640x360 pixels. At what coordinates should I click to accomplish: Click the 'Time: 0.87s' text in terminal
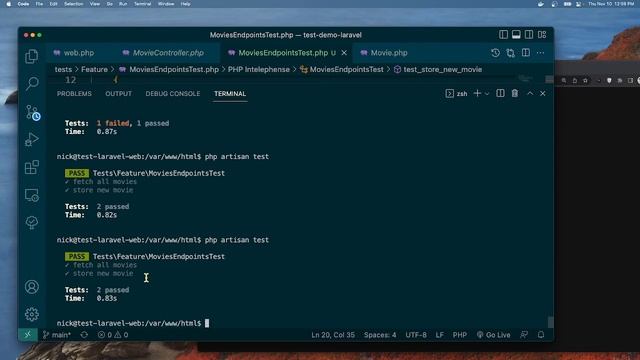[91, 132]
